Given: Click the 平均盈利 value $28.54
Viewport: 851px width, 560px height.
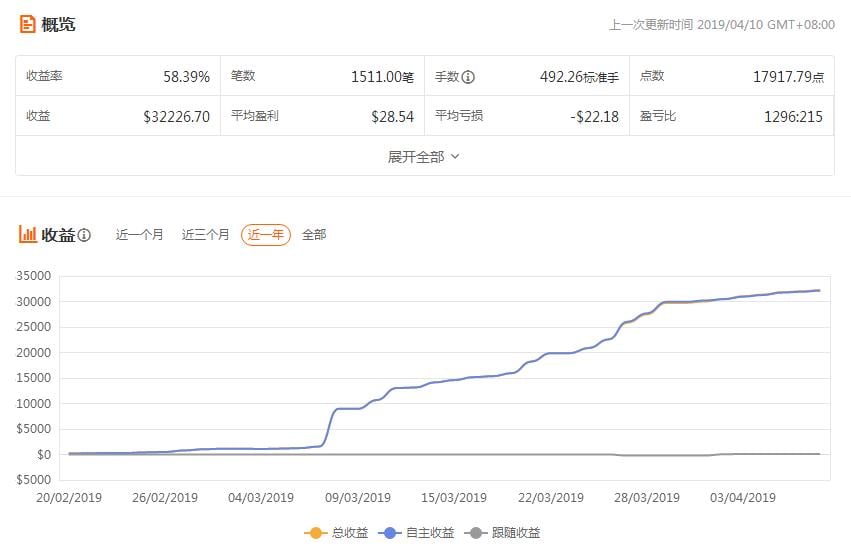Looking at the screenshot, I should coord(392,117).
